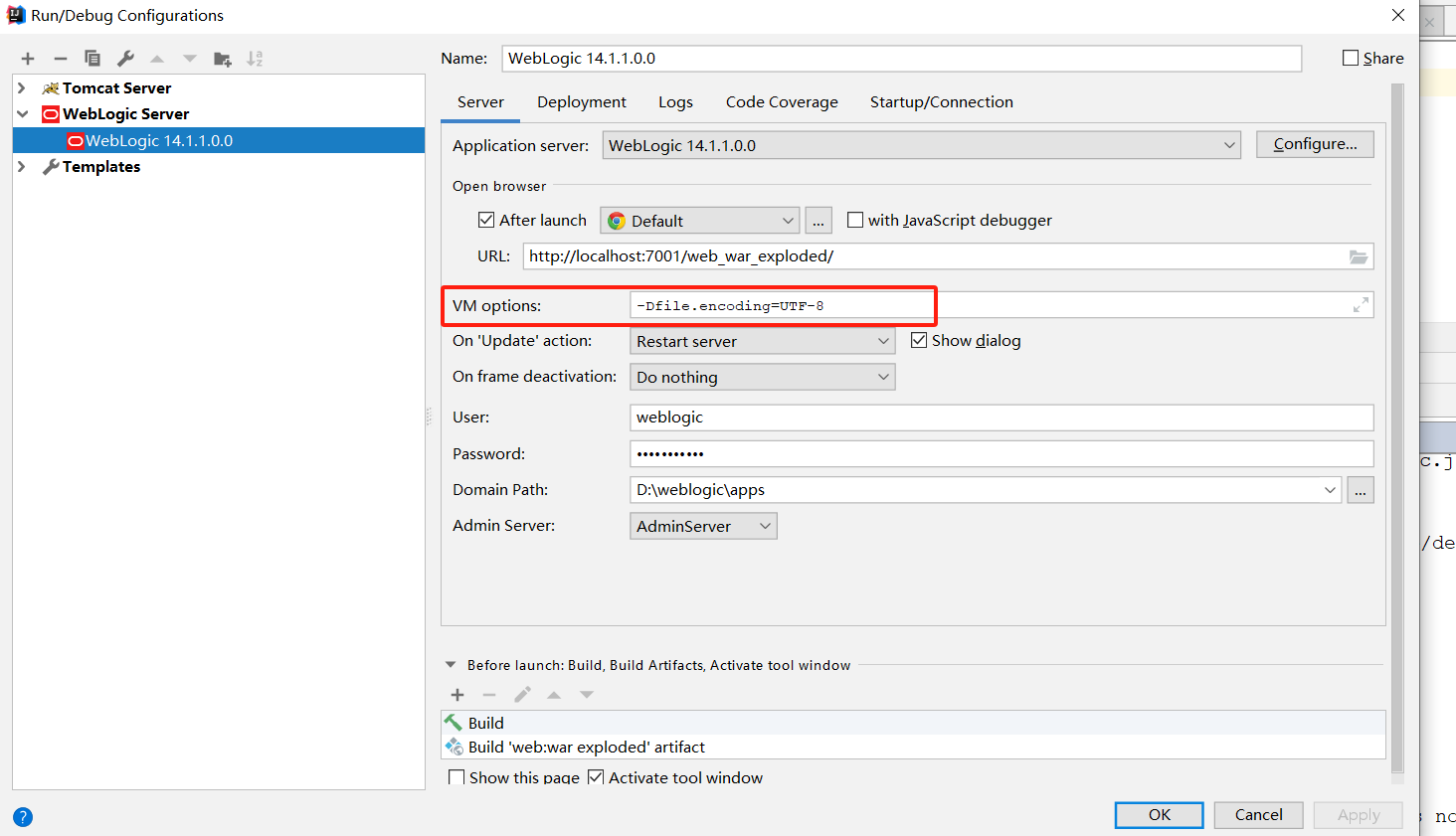Switch to the Deployment tab

coord(582,101)
